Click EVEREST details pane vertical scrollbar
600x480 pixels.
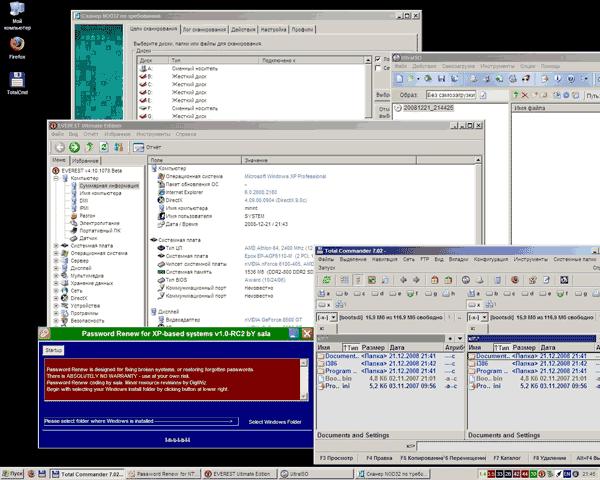click(478, 200)
